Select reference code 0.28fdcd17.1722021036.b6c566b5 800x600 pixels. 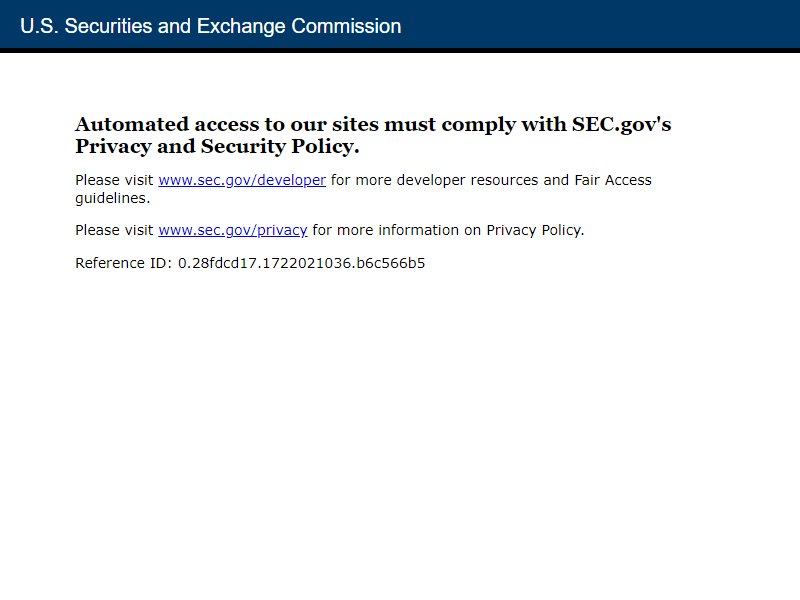[301, 263]
